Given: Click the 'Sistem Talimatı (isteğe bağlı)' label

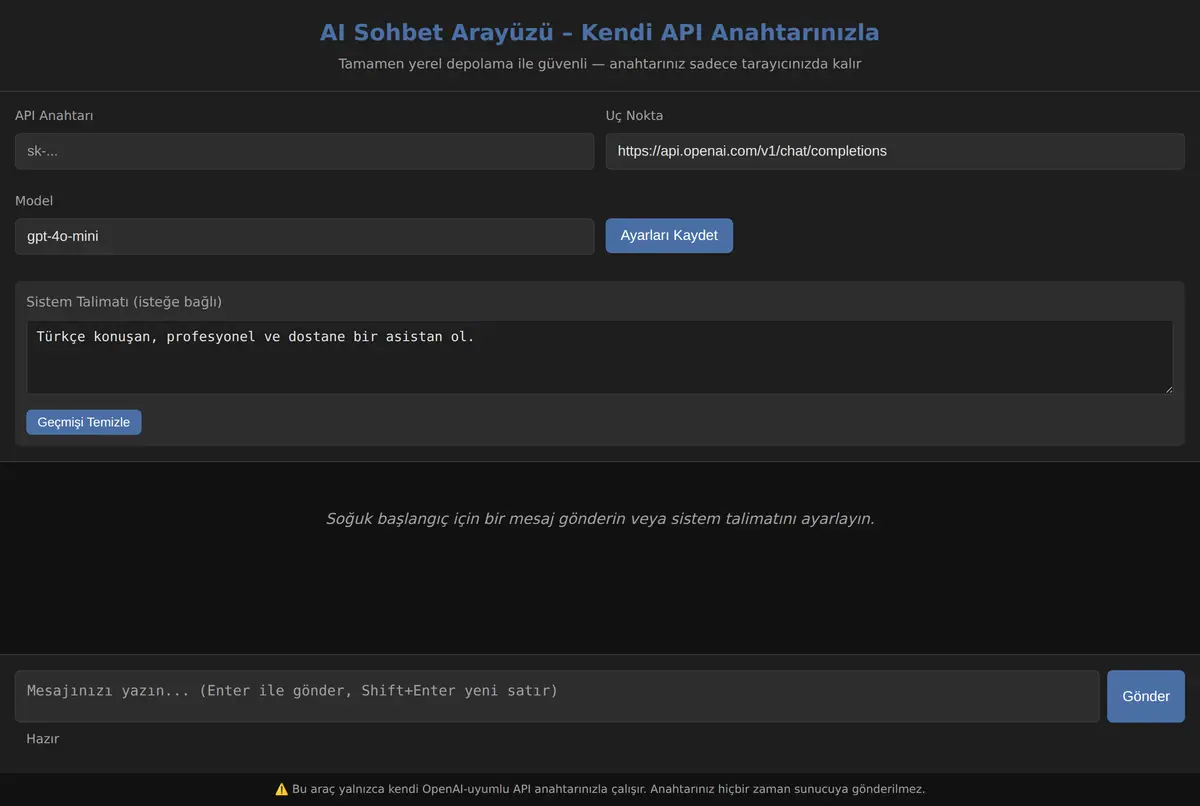Looking at the screenshot, I should click(124, 302).
